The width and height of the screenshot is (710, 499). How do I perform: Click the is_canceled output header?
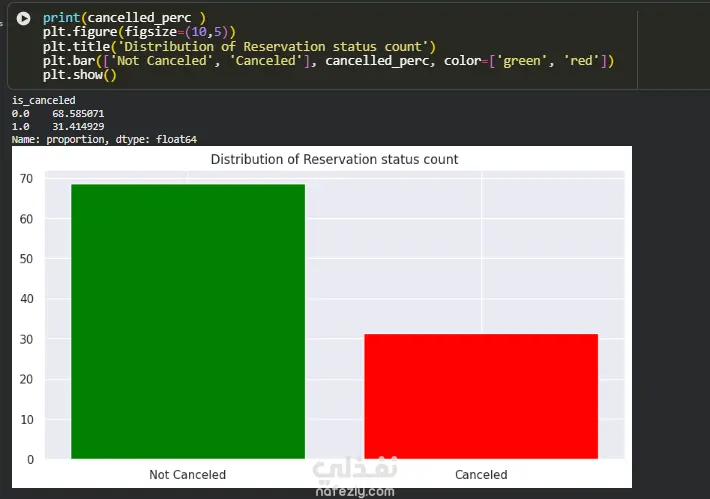(43, 100)
